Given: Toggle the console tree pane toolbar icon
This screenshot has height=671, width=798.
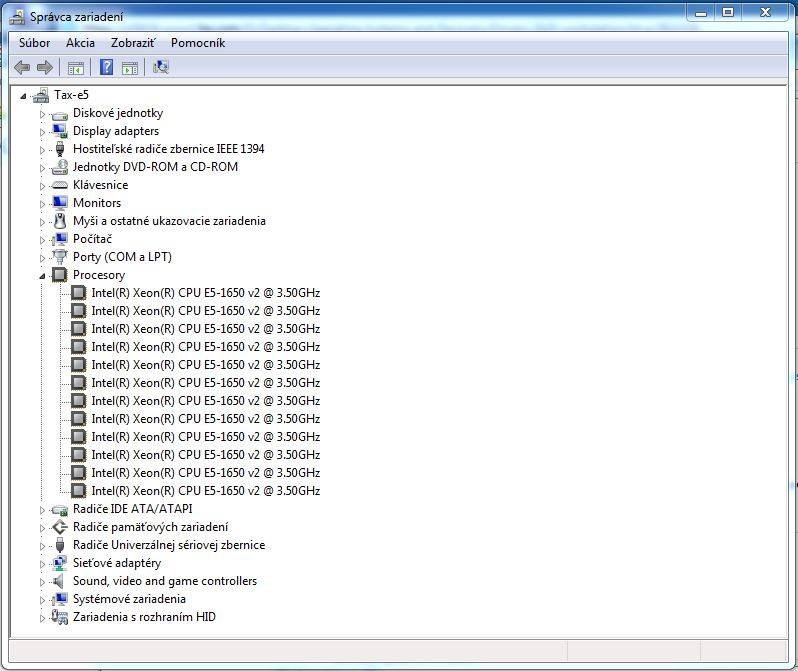Looking at the screenshot, I should coord(76,67).
